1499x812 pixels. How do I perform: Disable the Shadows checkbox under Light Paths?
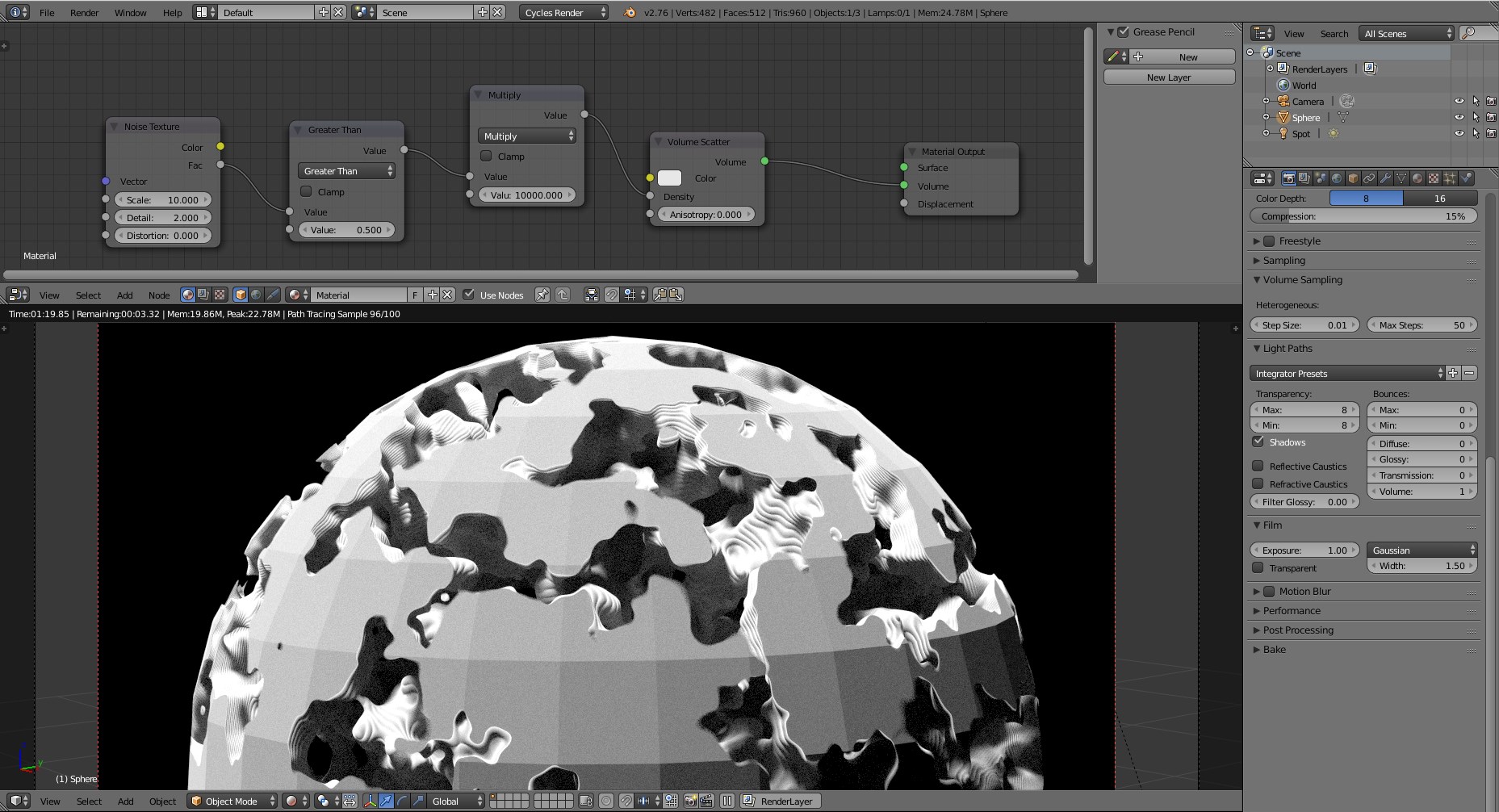click(1258, 442)
